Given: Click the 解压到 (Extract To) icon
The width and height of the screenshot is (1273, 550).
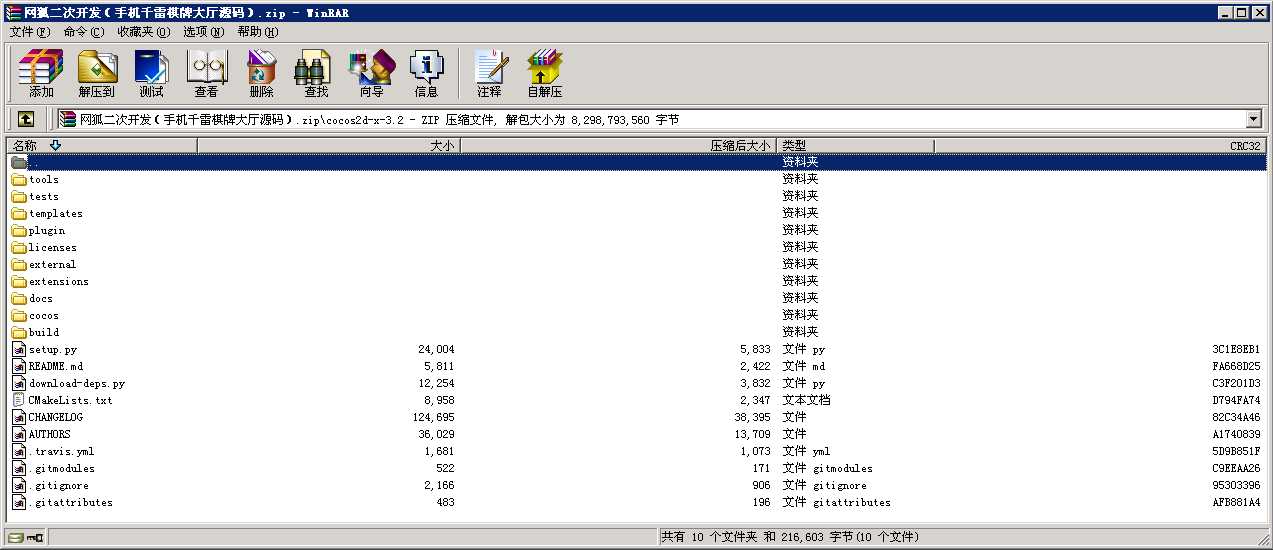Looking at the screenshot, I should coord(97,73).
